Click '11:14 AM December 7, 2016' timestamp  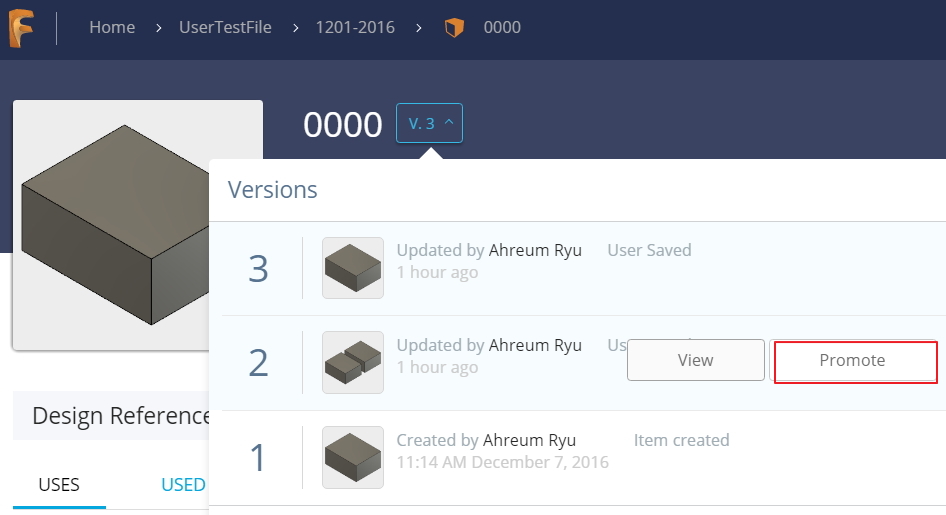point(503,463)
